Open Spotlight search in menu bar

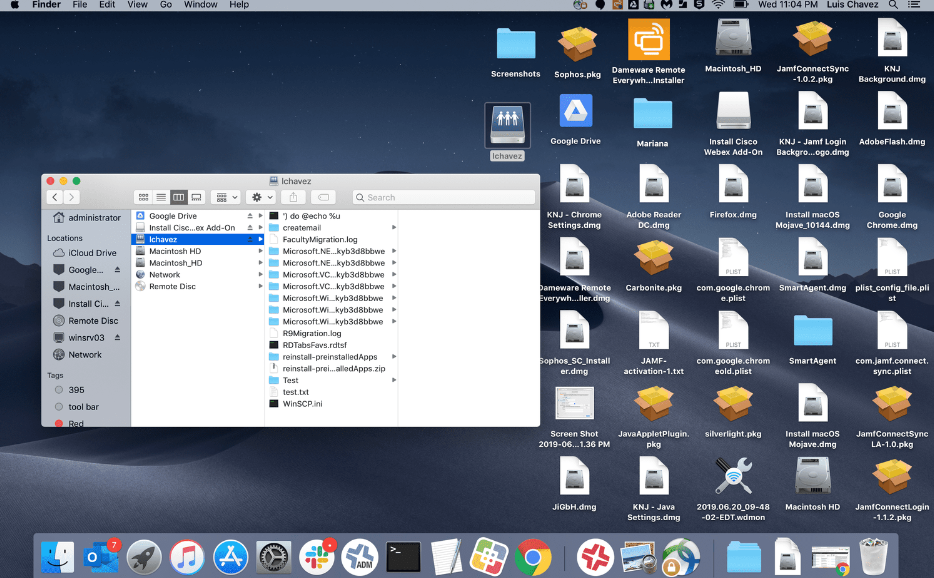(x=893, y=5)
